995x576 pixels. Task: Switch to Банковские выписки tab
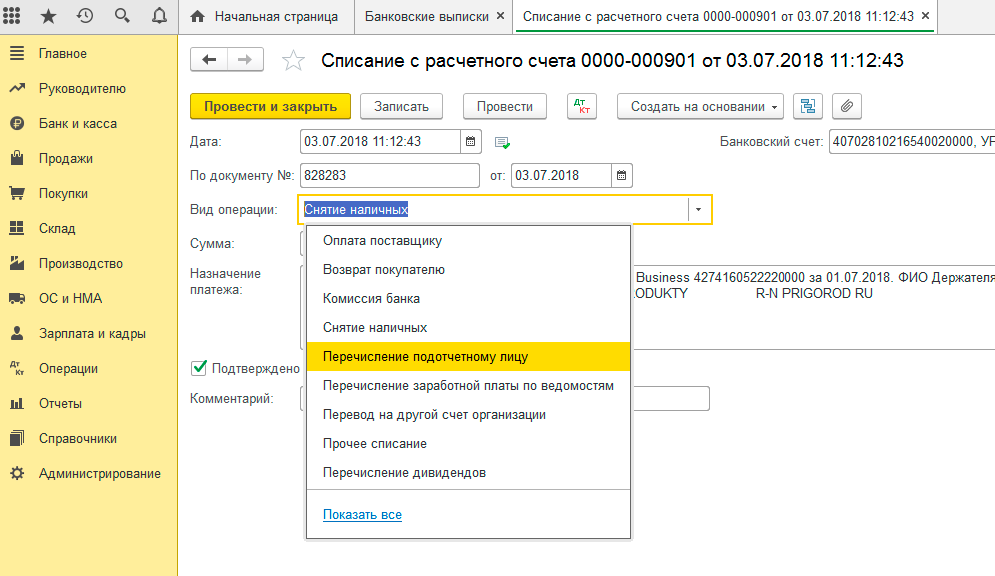tap(427, 17)
